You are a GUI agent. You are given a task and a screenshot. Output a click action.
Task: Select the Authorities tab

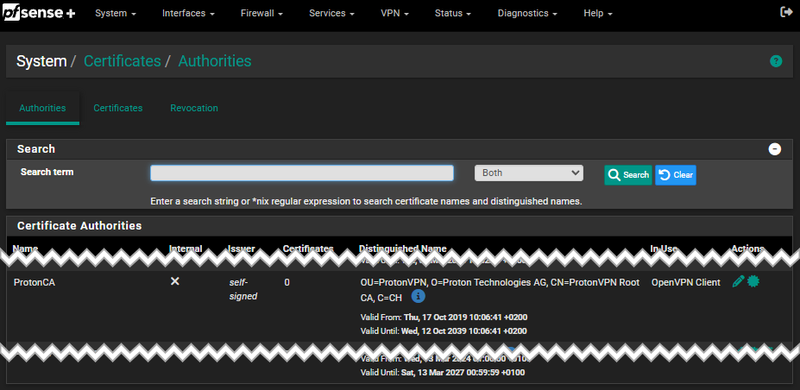(x=42, y=108)
